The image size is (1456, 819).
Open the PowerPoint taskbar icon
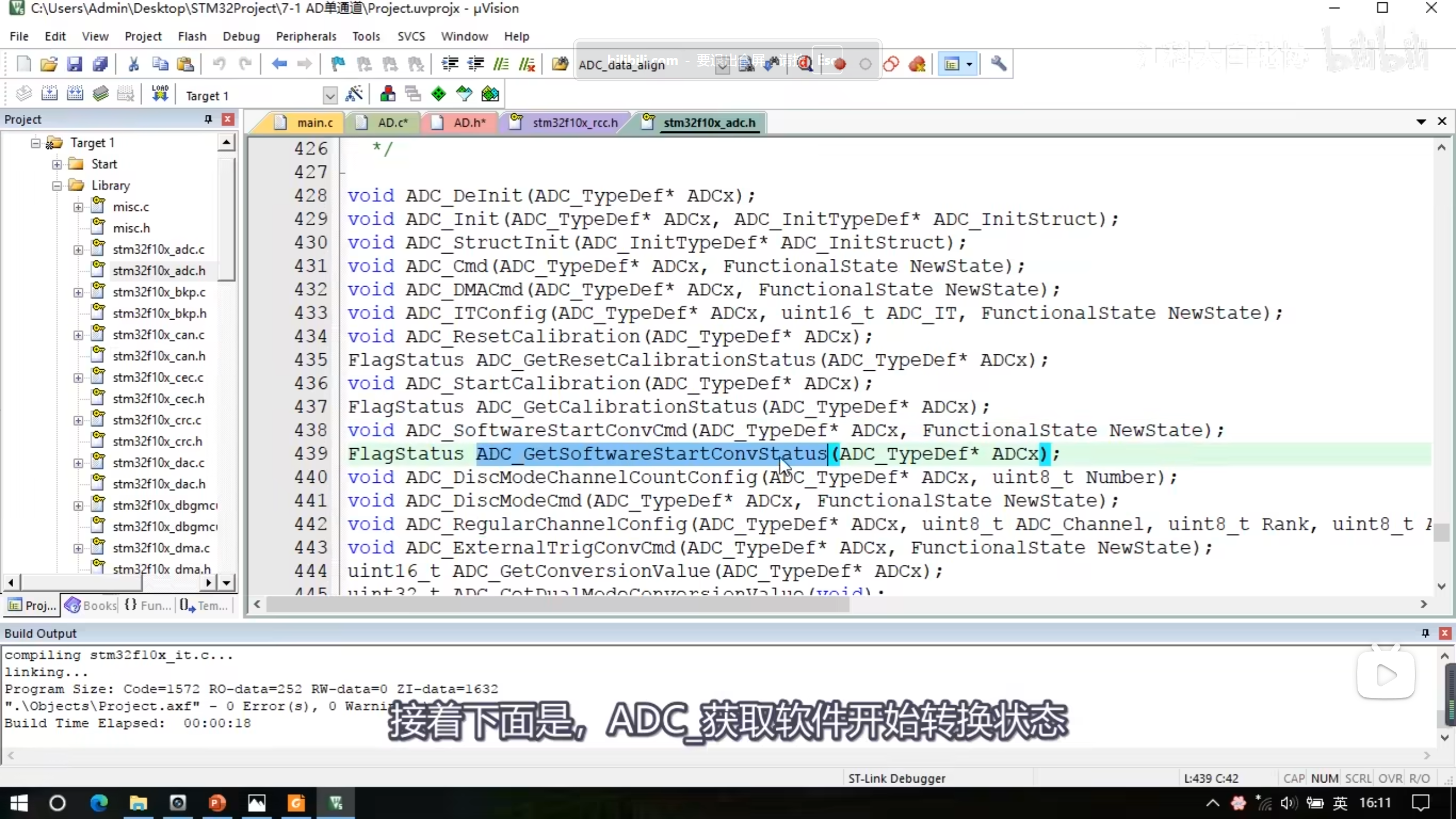pos(217,803)
